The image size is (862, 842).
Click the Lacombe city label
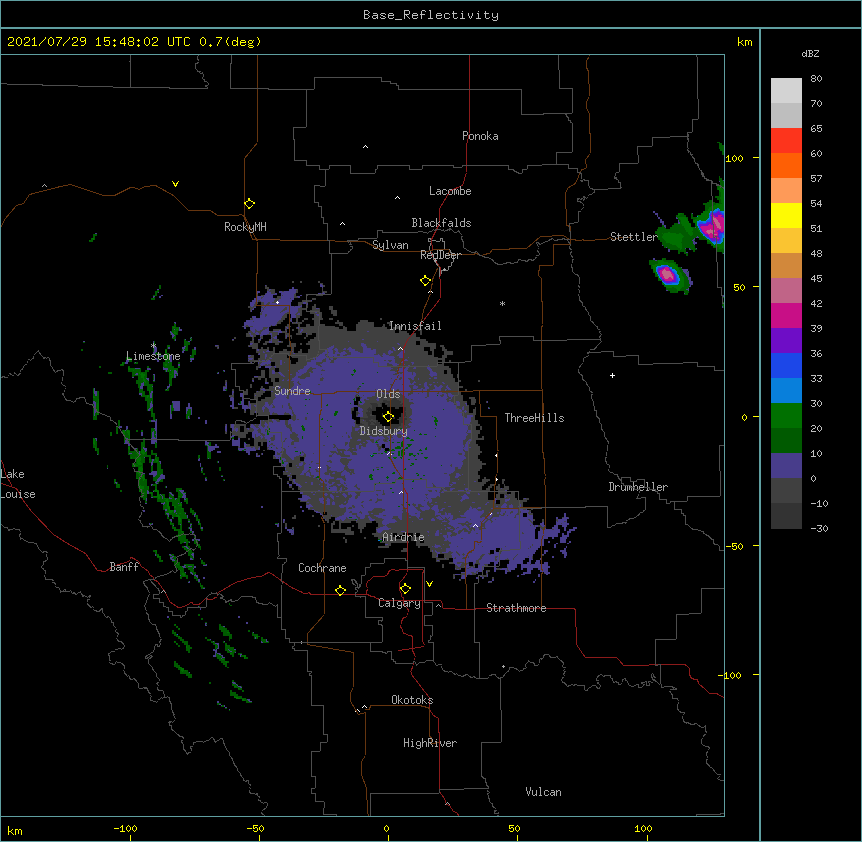450,191
